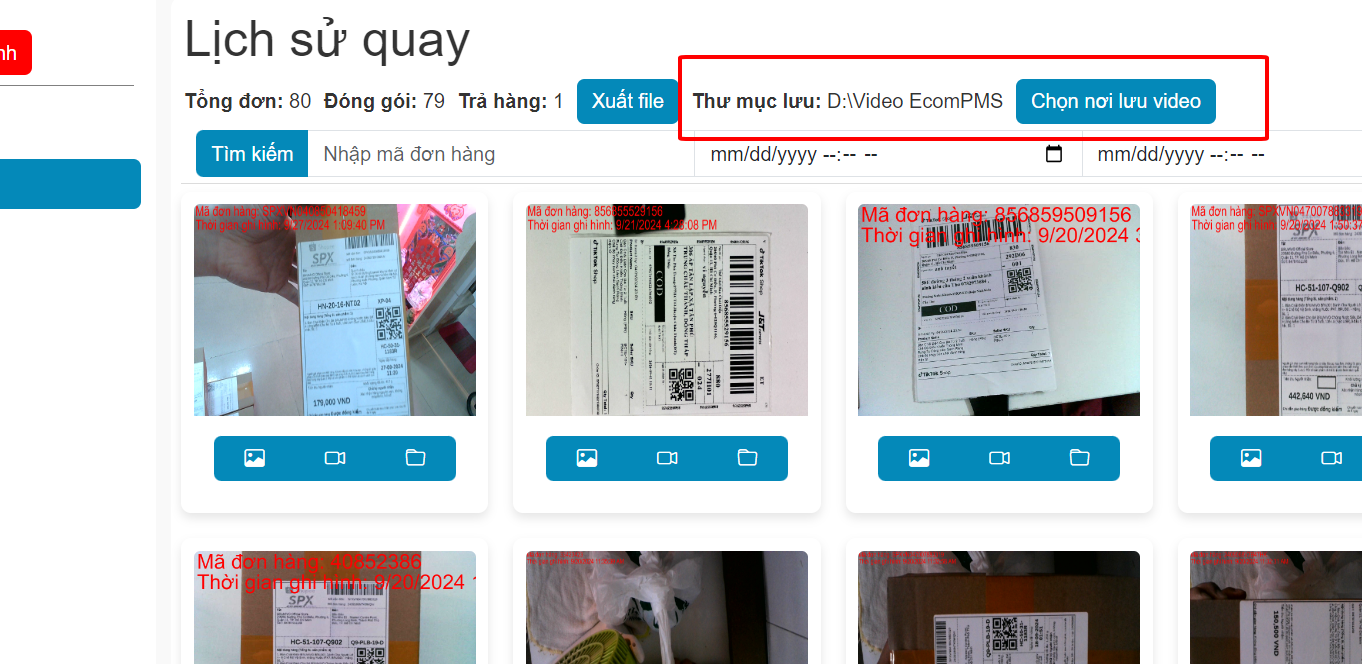Viewport: 1362px width, 664px height.
Task: Click Chọn nơi lưu video button
Action: click(x=1116, y=101)
